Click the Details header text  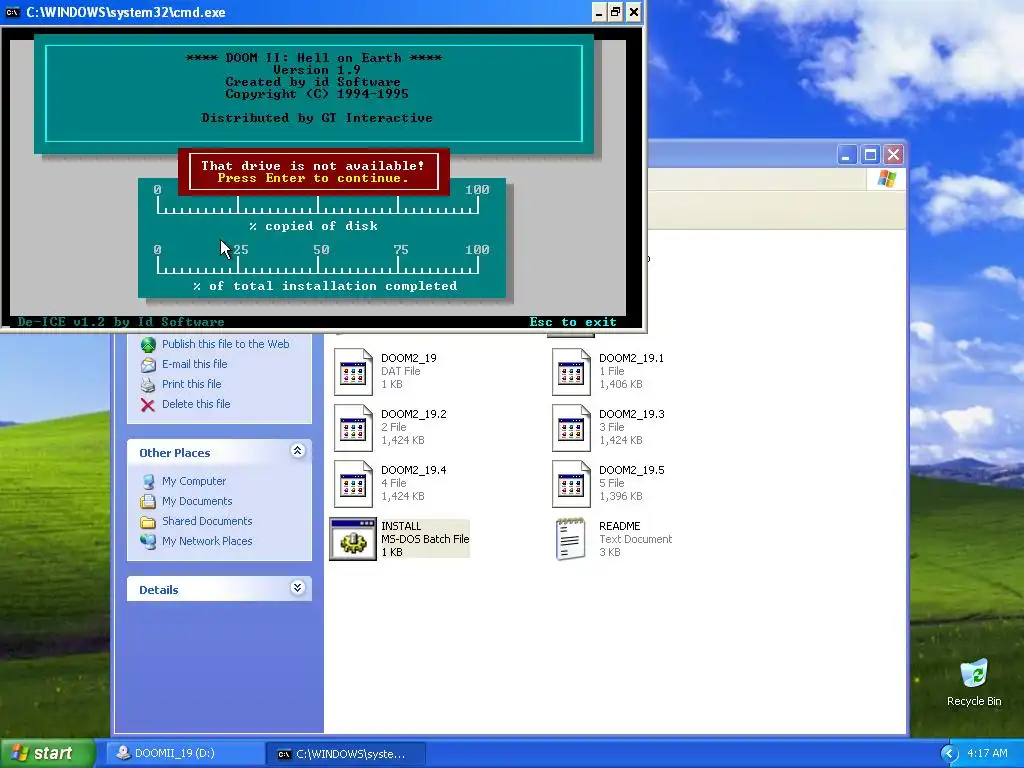tap(159, 590)
